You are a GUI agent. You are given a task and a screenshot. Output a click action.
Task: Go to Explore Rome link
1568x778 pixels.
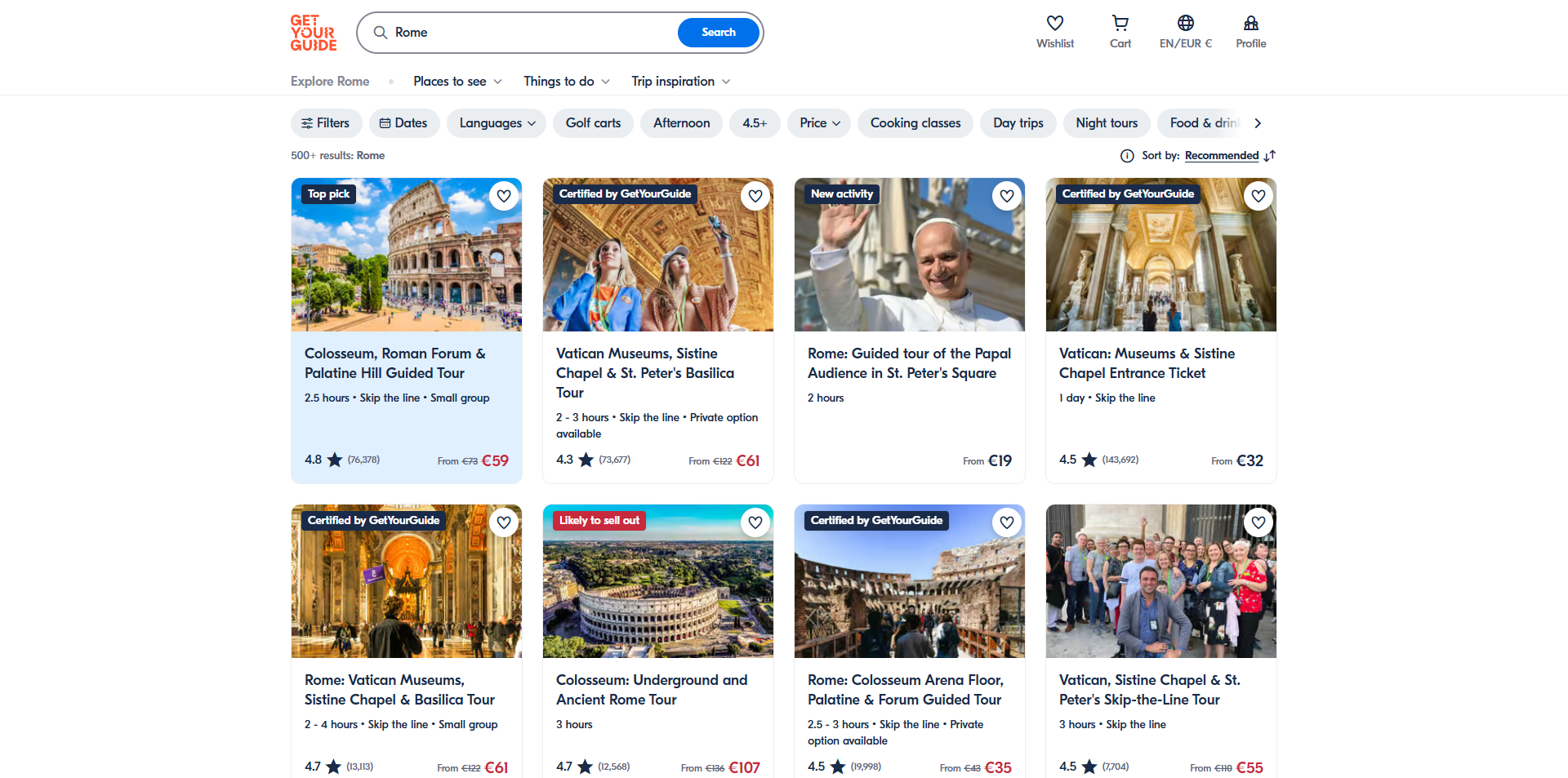coord(330,82)
